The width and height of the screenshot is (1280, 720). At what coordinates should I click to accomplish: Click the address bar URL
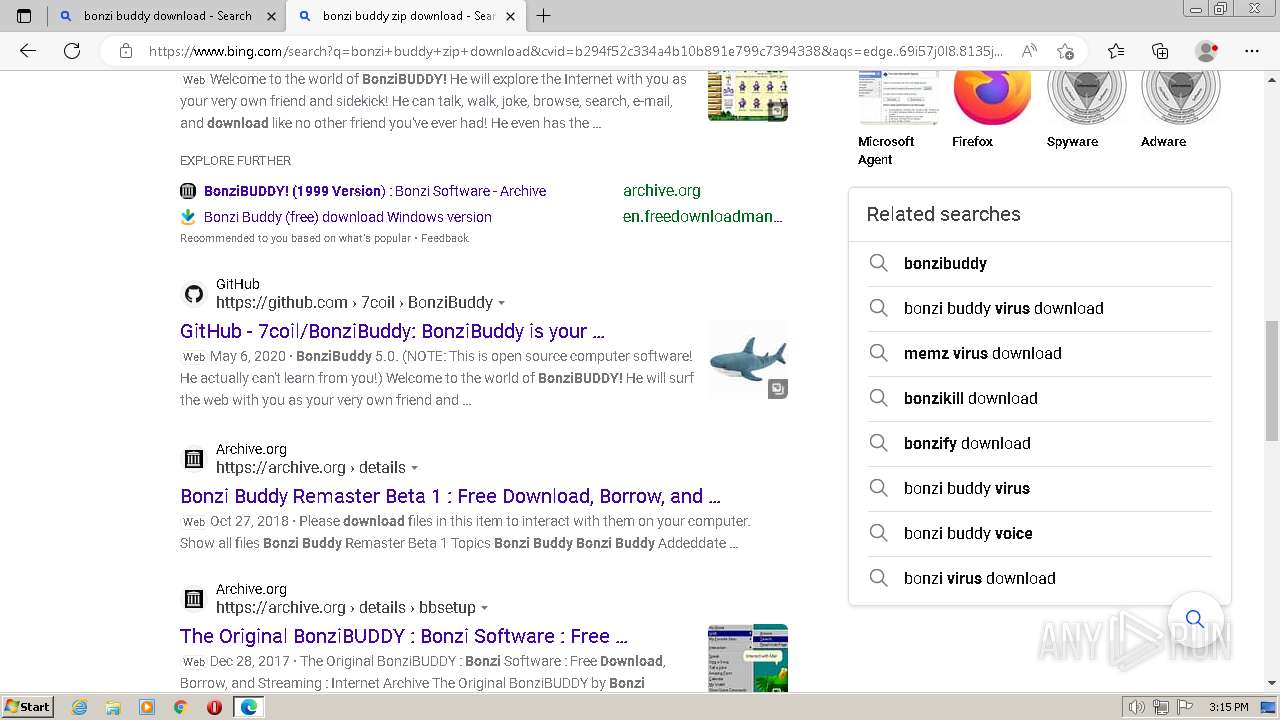tap(575, 51)
